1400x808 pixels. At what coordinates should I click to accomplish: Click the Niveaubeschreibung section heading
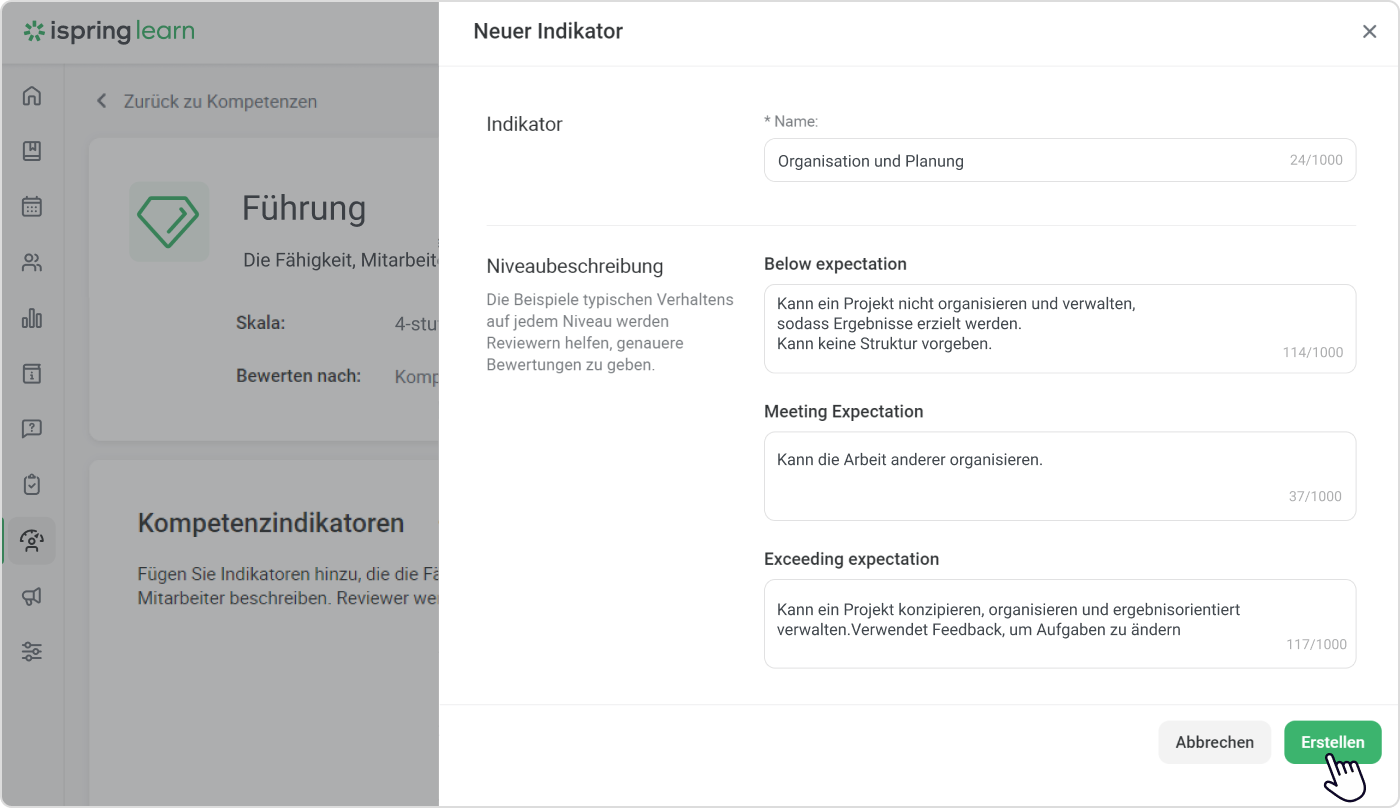pos(575,266)
